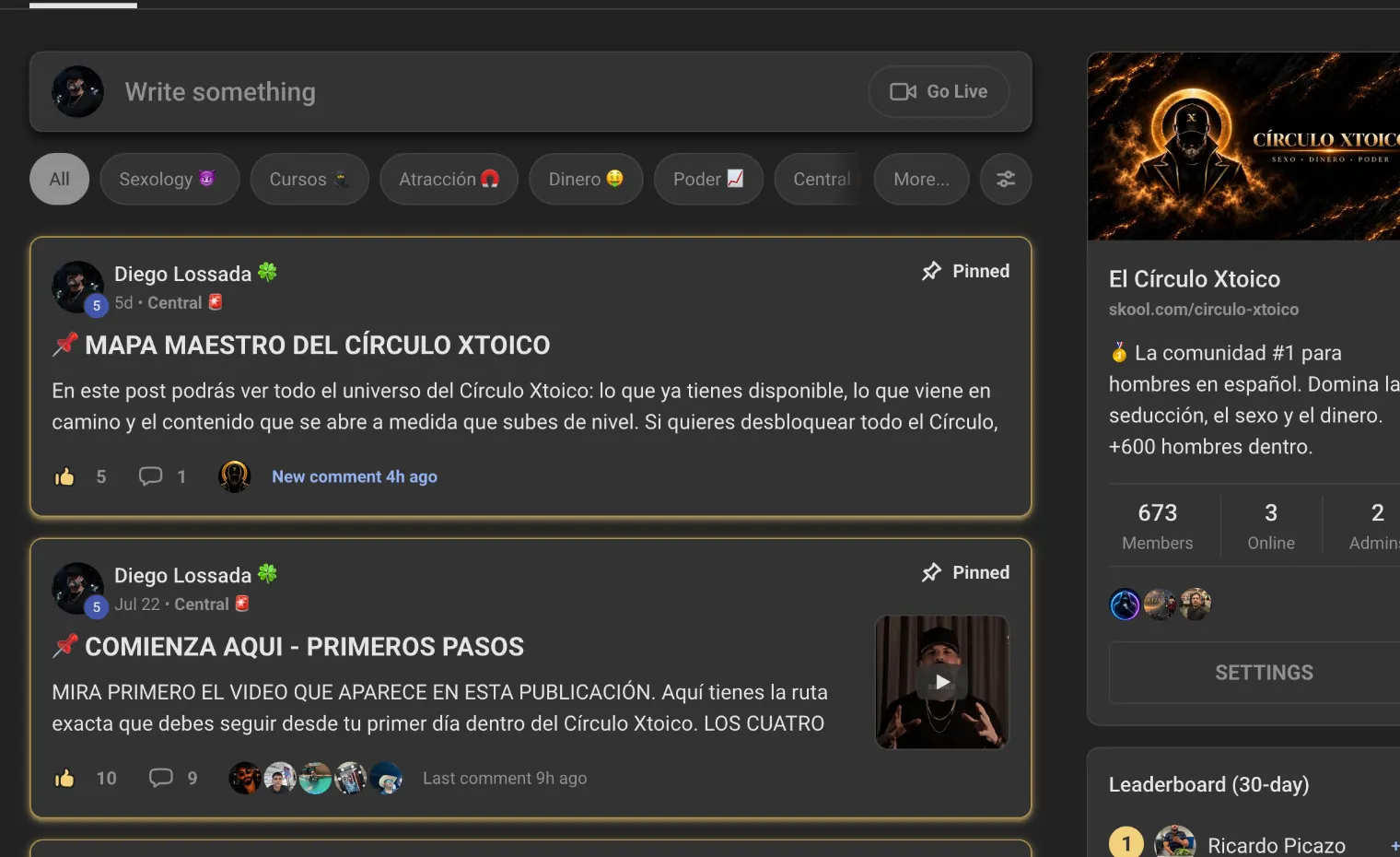Open Last comment 9h ago text
Image resolution: width=1400 pixels, height=857 pixels.
(505, 778)
